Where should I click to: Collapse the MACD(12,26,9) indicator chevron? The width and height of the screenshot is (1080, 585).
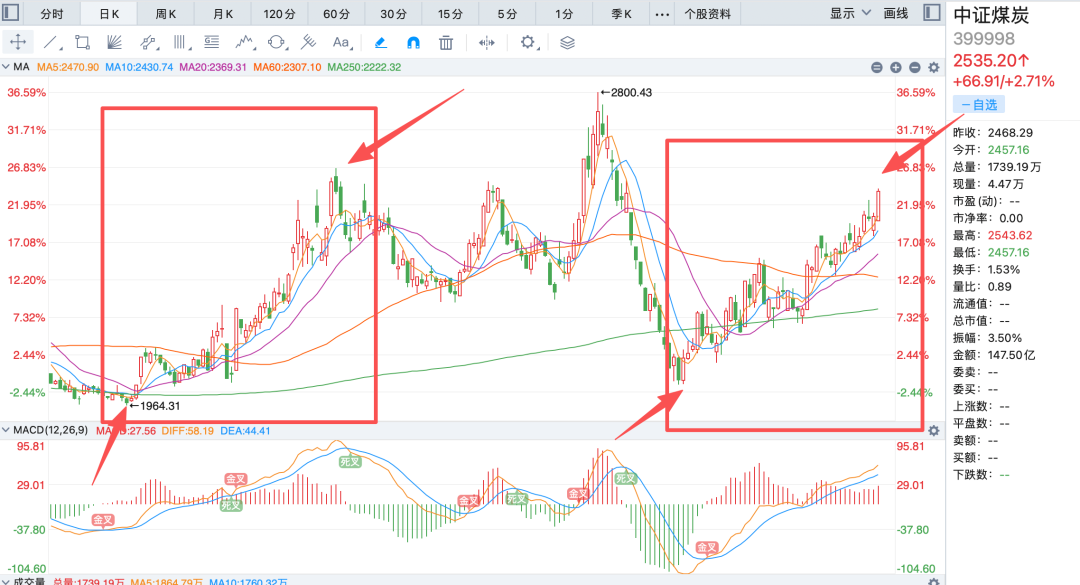point(6,430)
